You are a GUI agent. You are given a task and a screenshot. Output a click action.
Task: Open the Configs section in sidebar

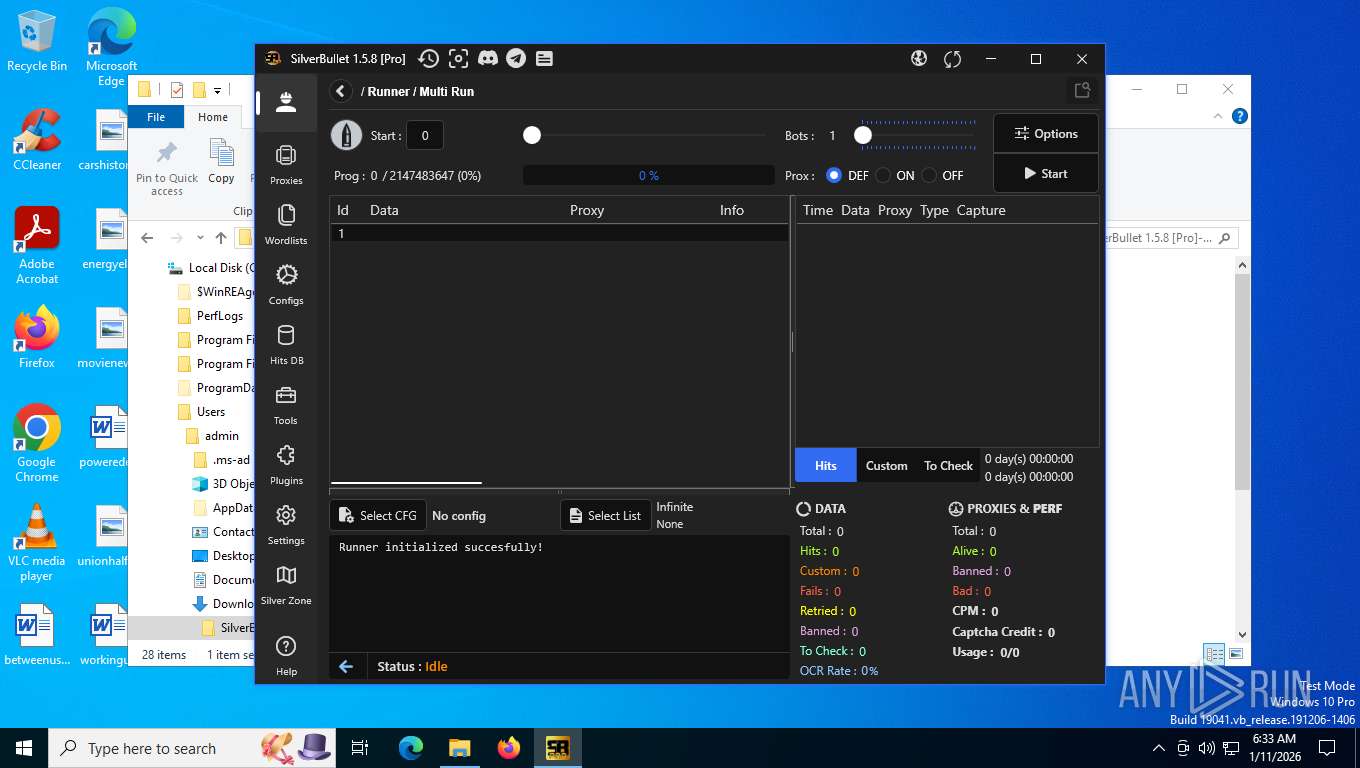coord(286,284)
